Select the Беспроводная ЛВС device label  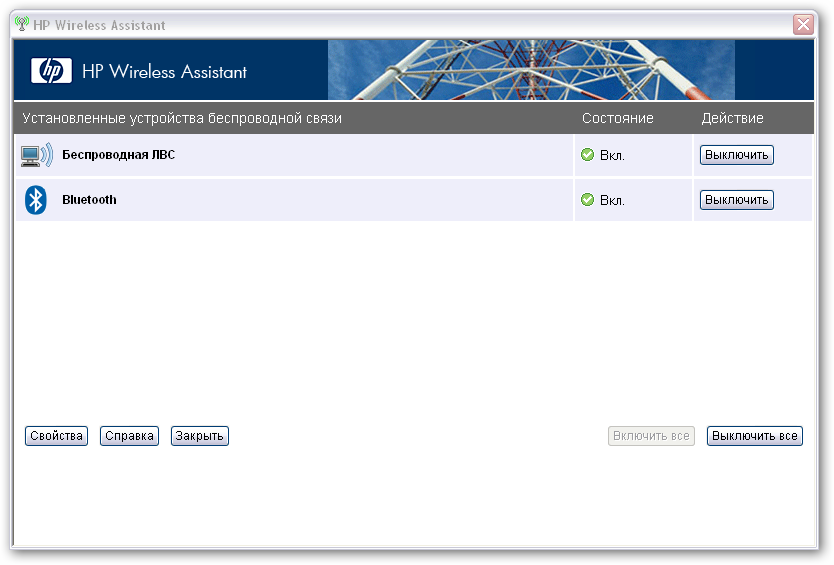[x=119, y=155]
